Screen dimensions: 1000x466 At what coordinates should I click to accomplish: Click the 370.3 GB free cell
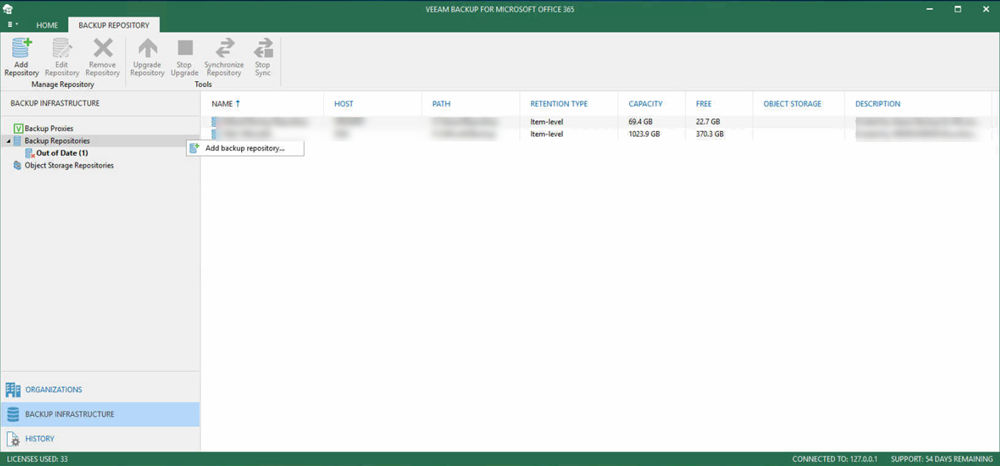click(x=710, y=134)
